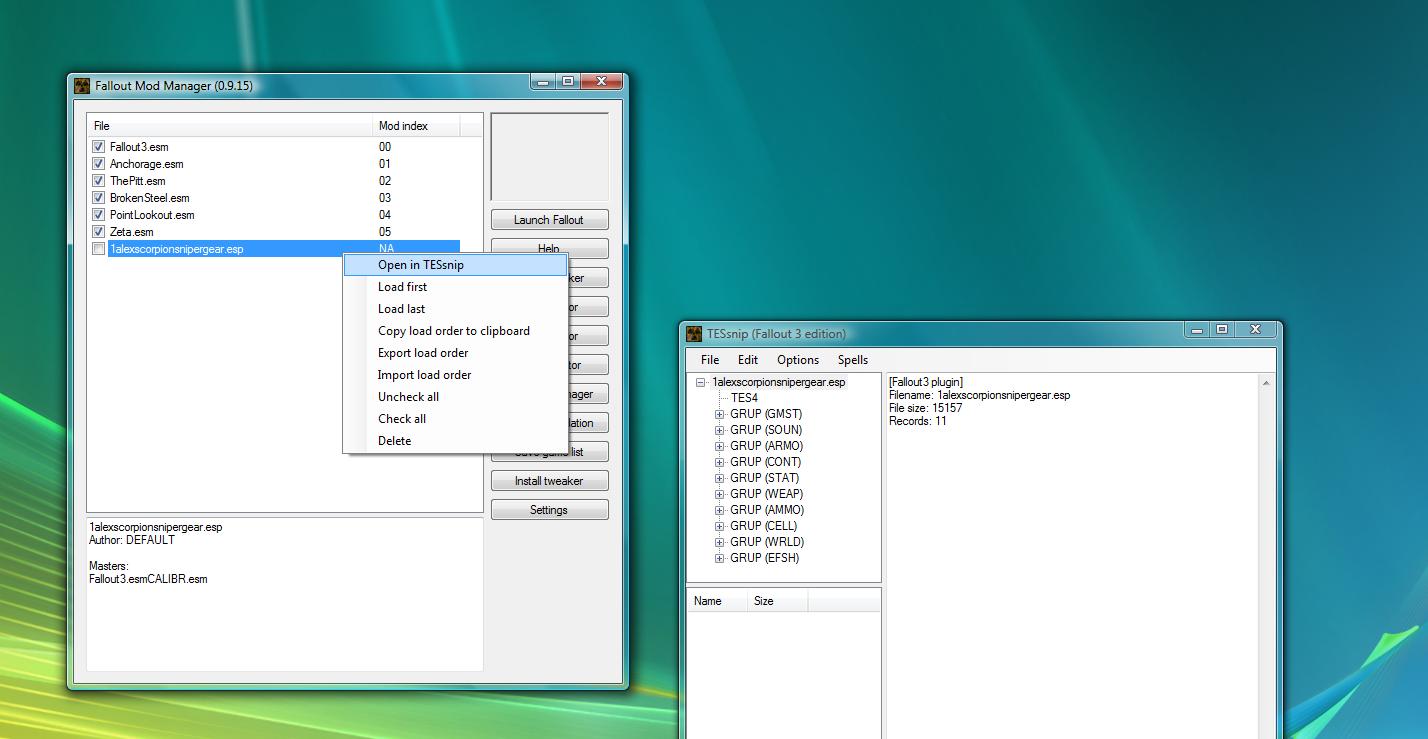The image size is (1428, 739).
Task: Toggle the ThePitt.esm checkbox
Action: 98,181
